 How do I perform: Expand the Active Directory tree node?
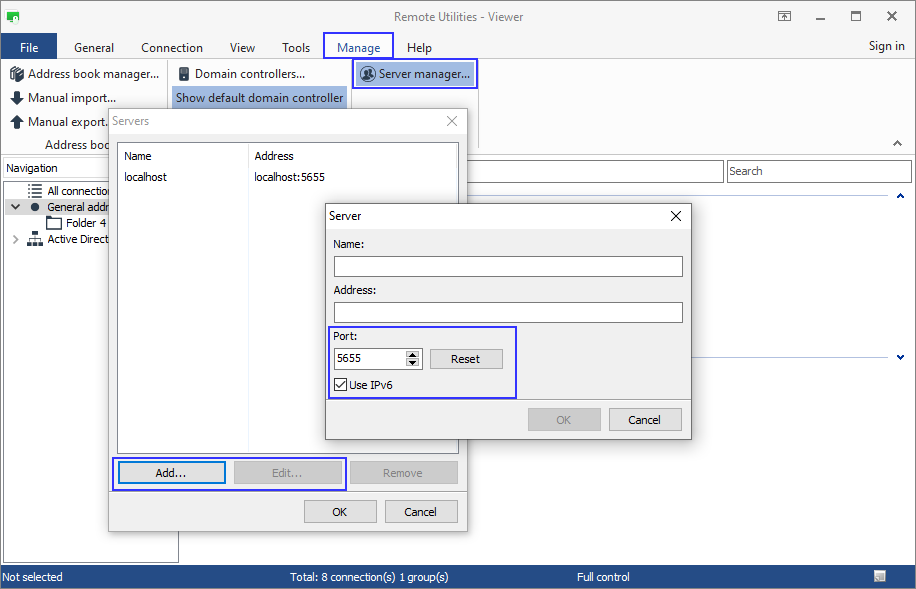[15, 239]
